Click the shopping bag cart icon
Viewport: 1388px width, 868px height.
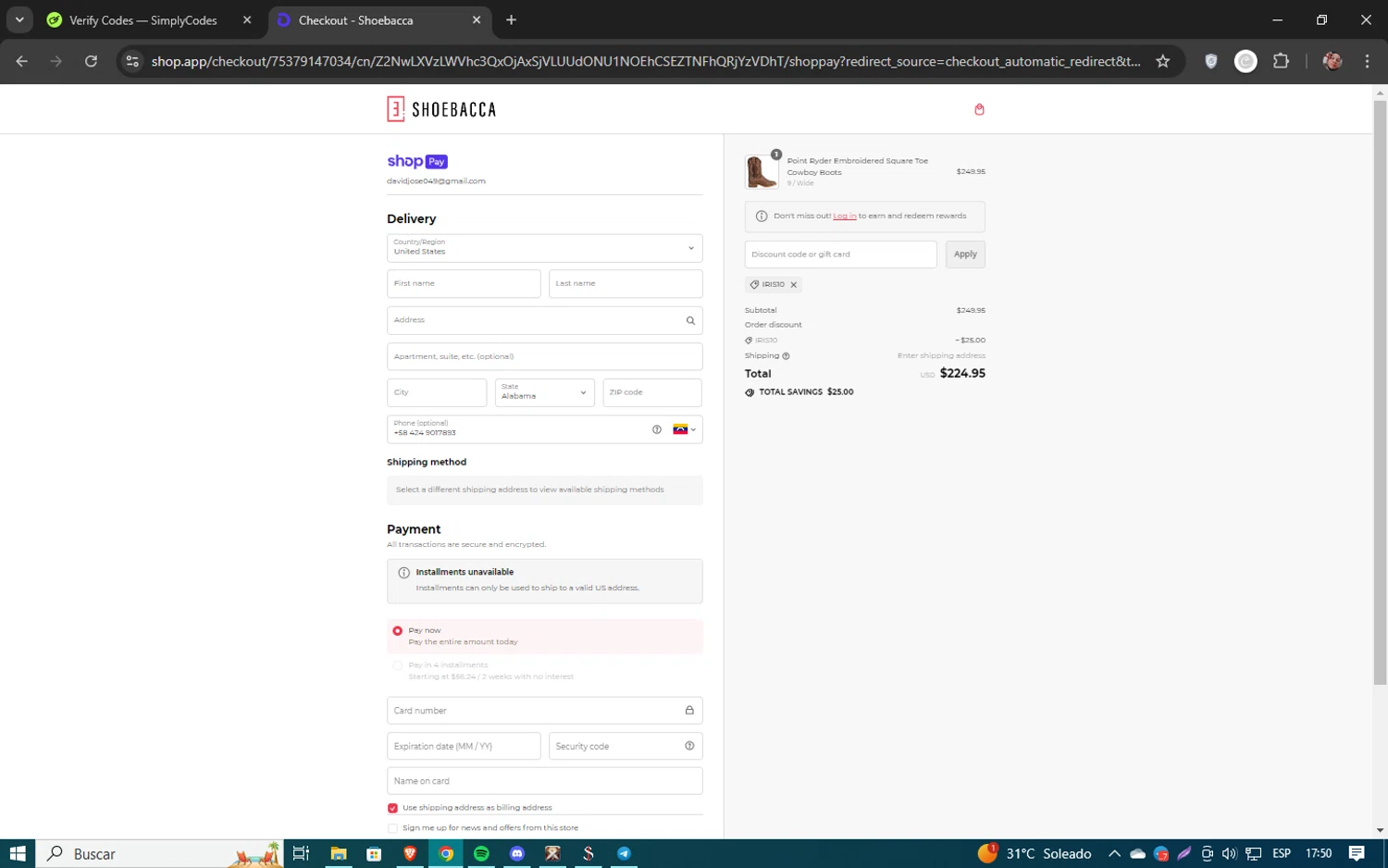click(x=979, y=109)
